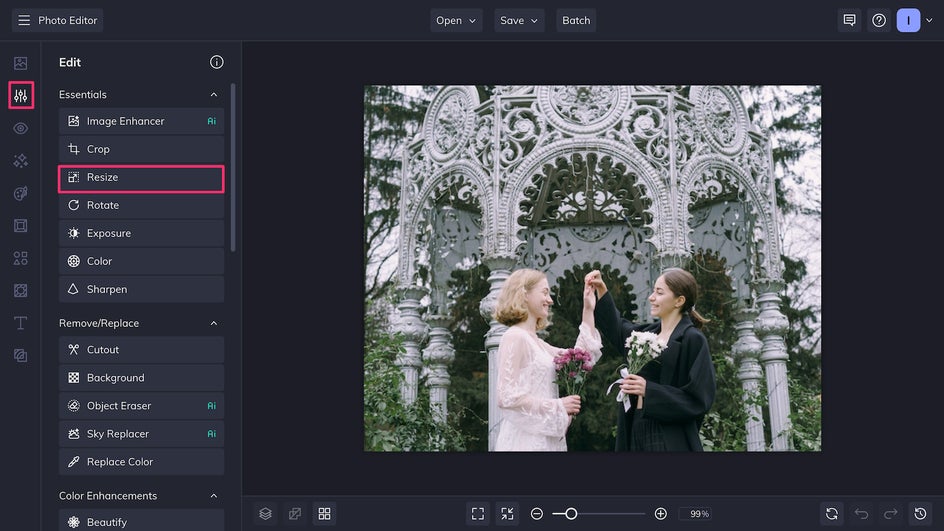This screenshot has height=531, width=944.
Task: Toggle the Touch Up eye sidebar icon
Action: coord(20,128)
